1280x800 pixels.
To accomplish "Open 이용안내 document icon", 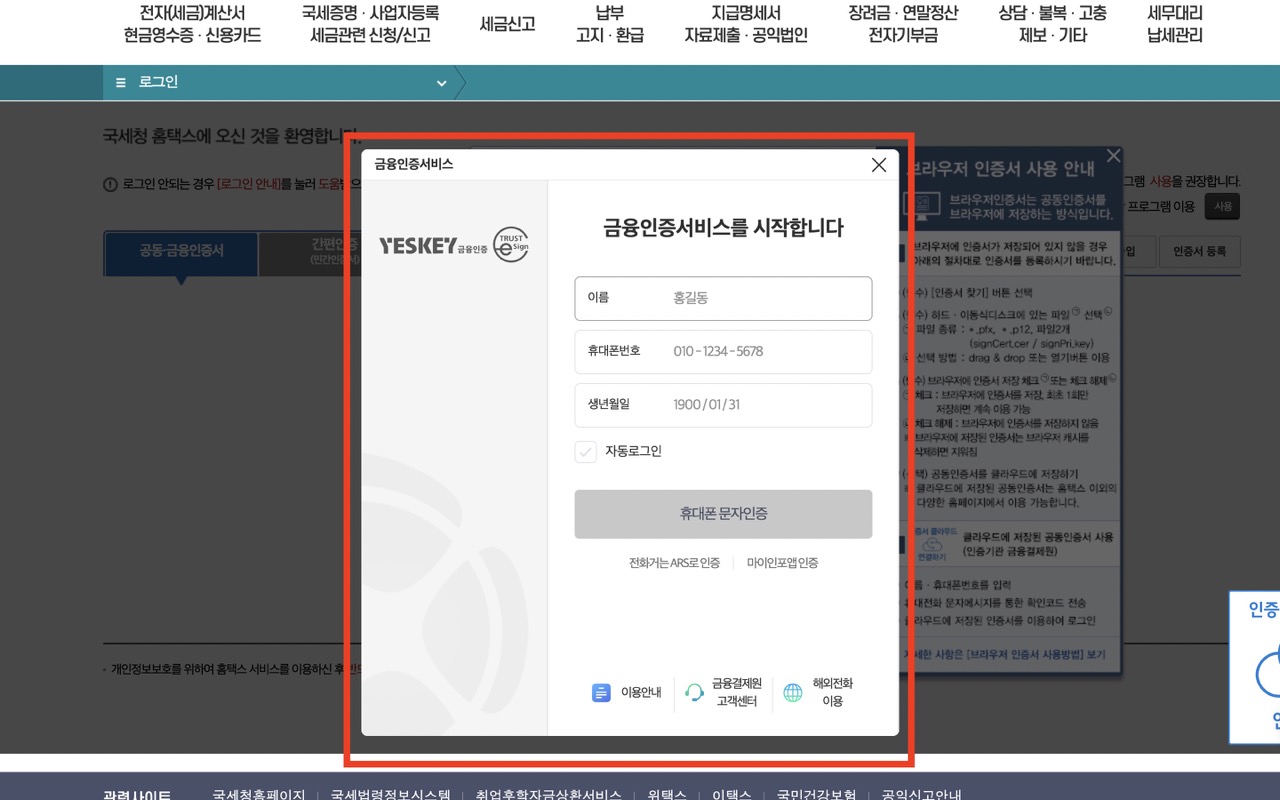I will tap(601, 692).
